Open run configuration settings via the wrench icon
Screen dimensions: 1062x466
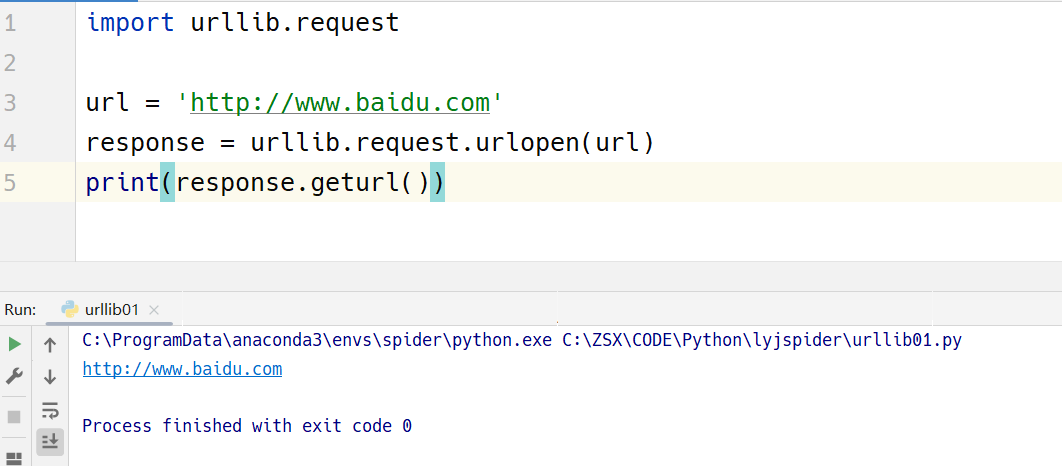point(14,377)
